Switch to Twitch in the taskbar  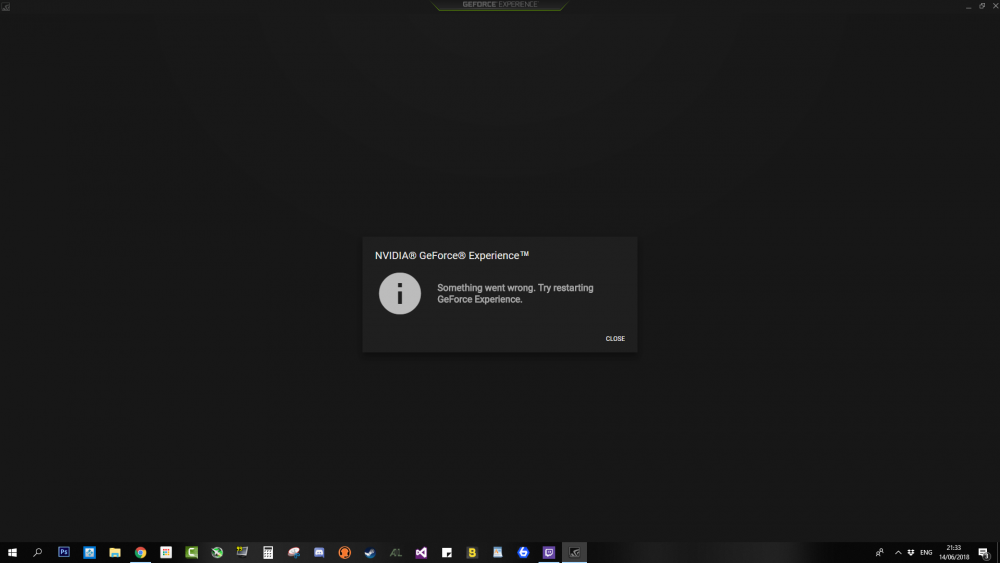coord(548,552)
